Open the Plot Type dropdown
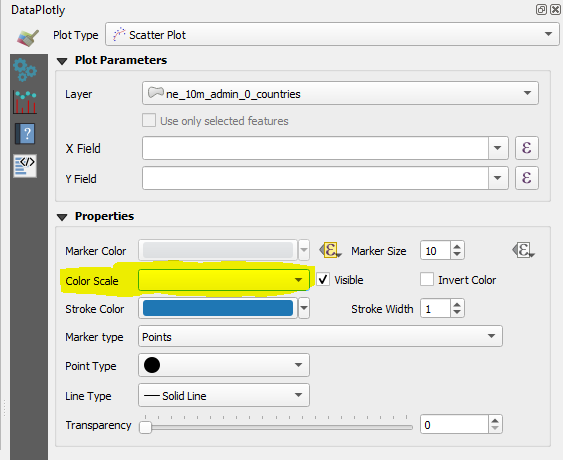The width and height of the screenshot is (563, 460). (332, 34)
